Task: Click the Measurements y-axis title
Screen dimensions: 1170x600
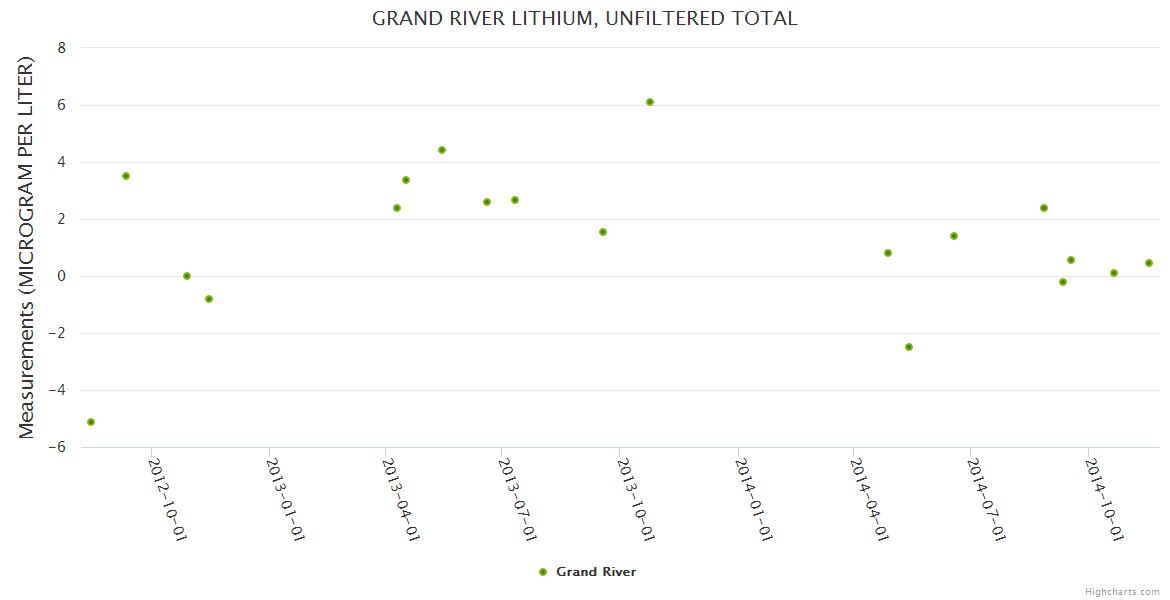Action: pos(27,247)
